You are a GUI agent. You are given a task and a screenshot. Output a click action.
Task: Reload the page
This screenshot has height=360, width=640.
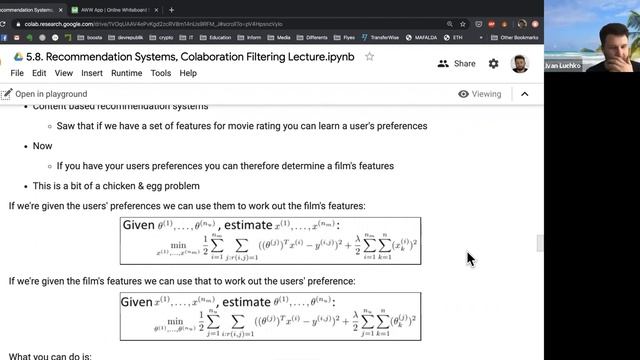coord(2,24)
